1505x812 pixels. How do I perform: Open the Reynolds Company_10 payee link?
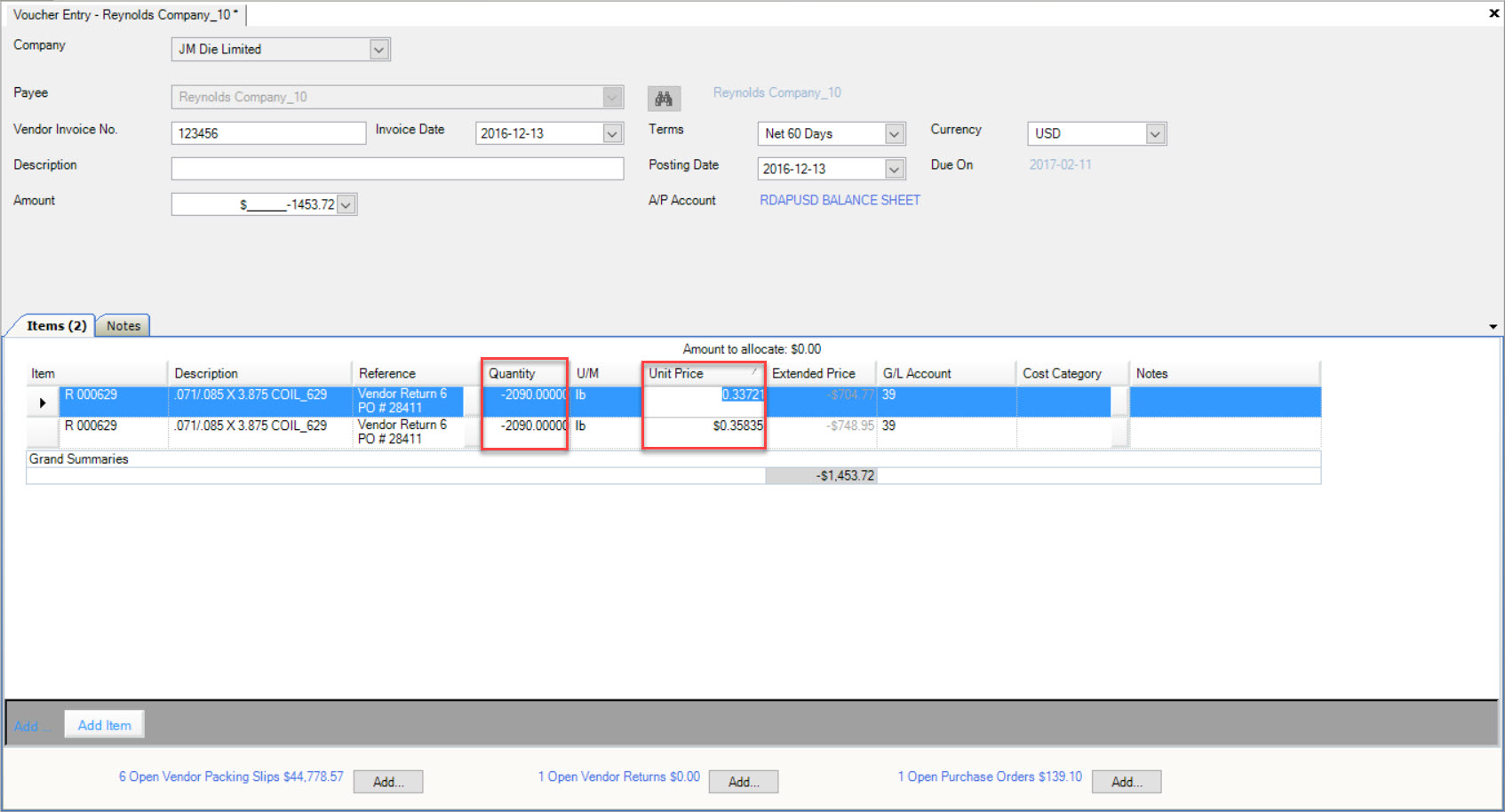pos(776,92)
